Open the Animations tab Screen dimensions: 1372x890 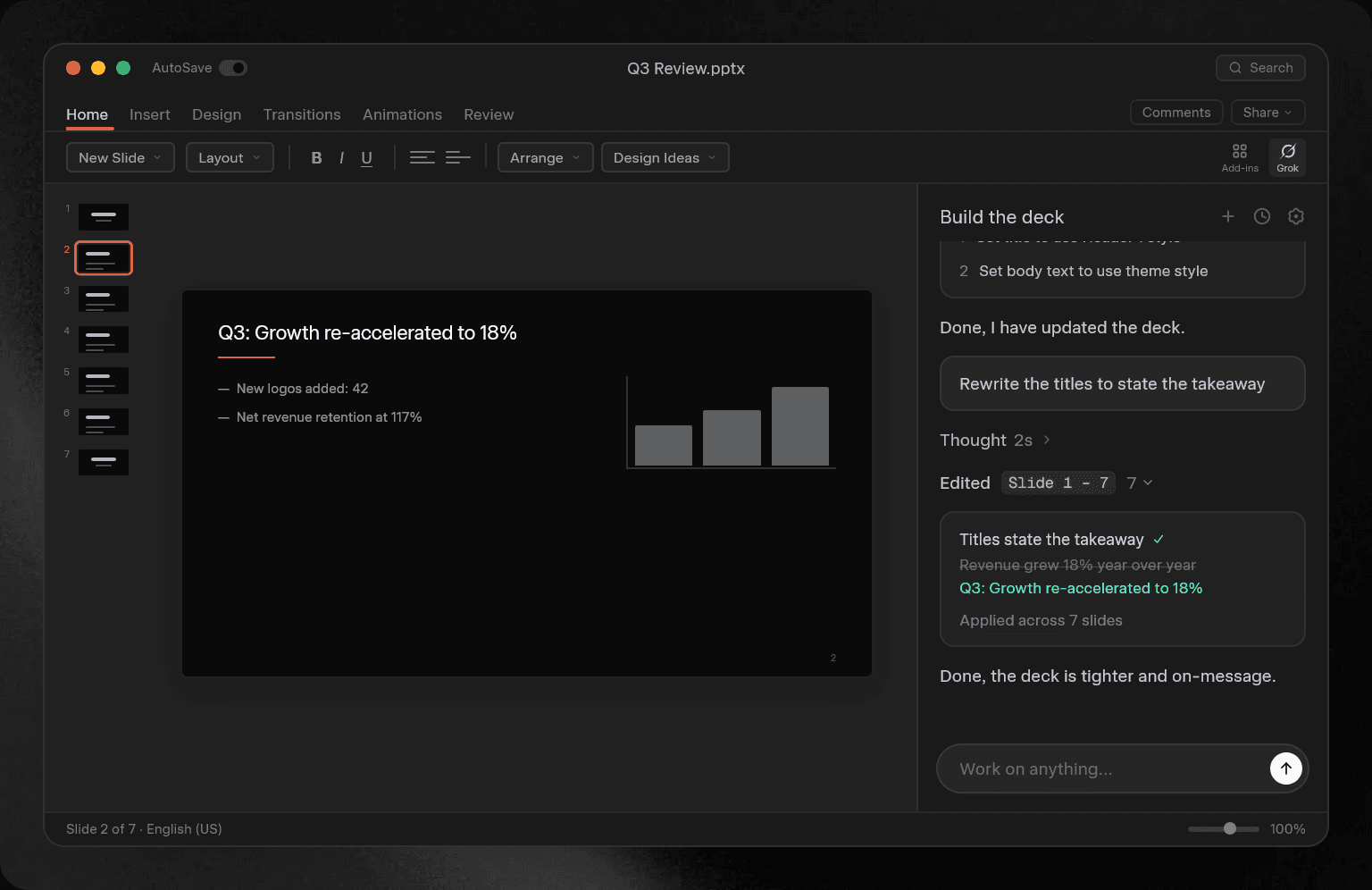click(x=402, y=114)
